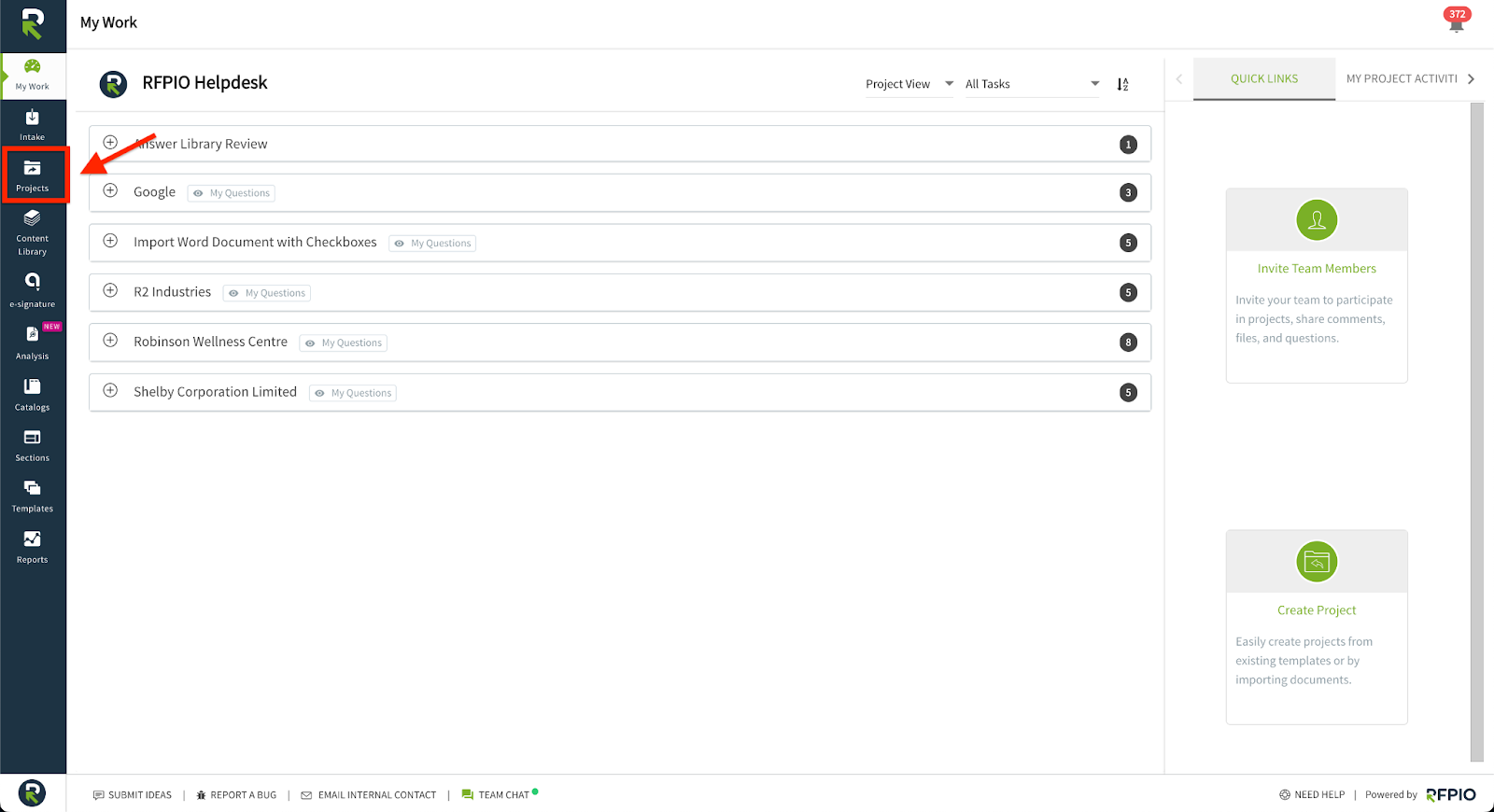Go to Projects in the sidebar
Image resolution: width=1494 pixels, height=812 pixels.
(x=32, y=175)
